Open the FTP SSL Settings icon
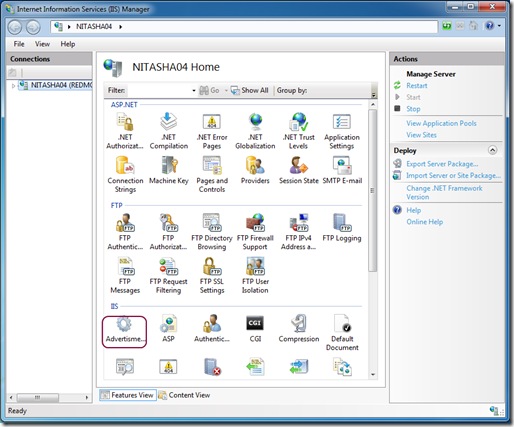The image size is (514, 427). [212, 276]
